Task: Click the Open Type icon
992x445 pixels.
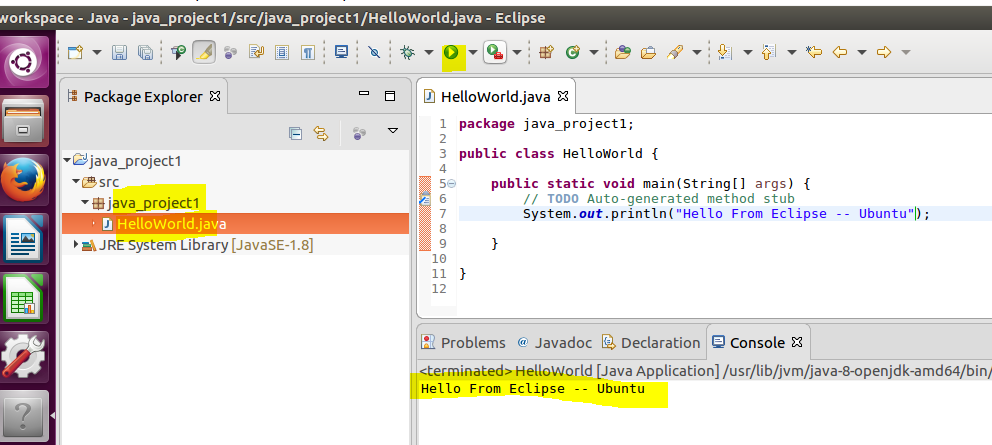Action: (x=623, y=53)
